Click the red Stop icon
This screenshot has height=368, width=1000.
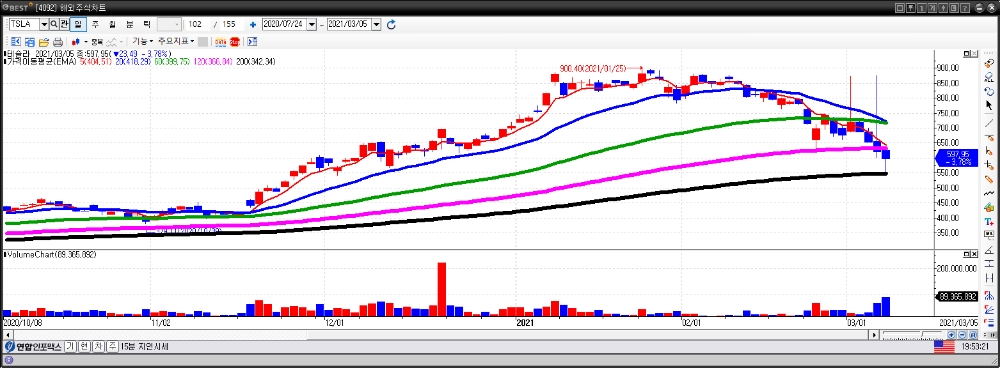tap(235, 42)
